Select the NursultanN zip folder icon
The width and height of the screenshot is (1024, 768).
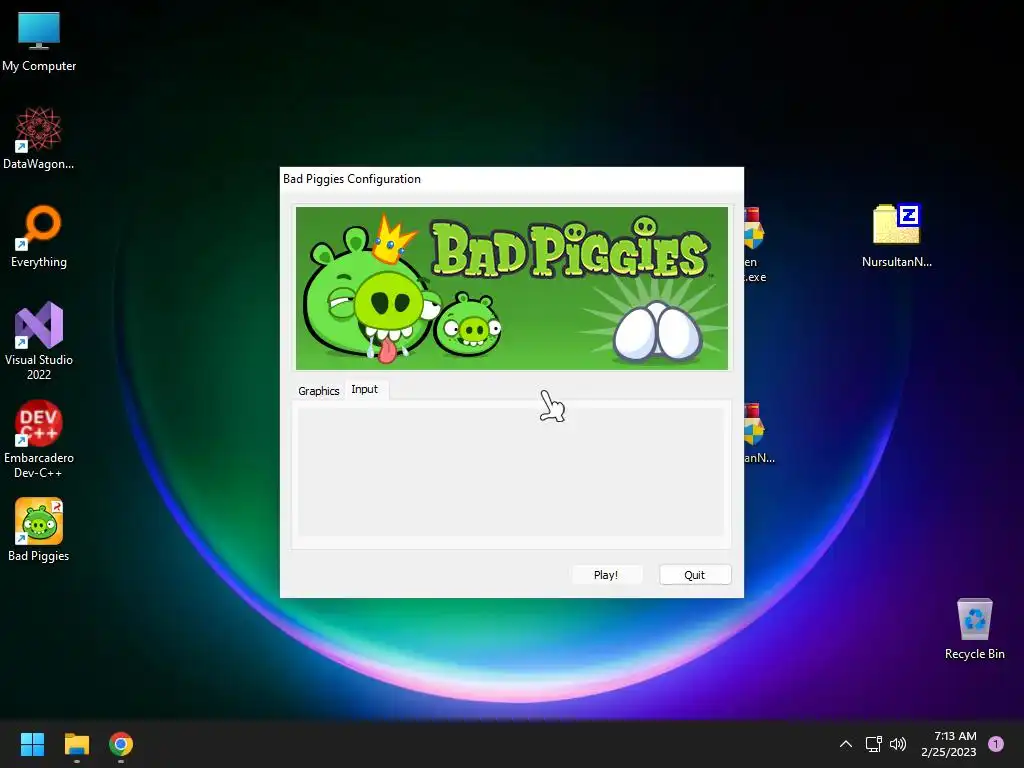pyautogui.click(x=896, y=236)
